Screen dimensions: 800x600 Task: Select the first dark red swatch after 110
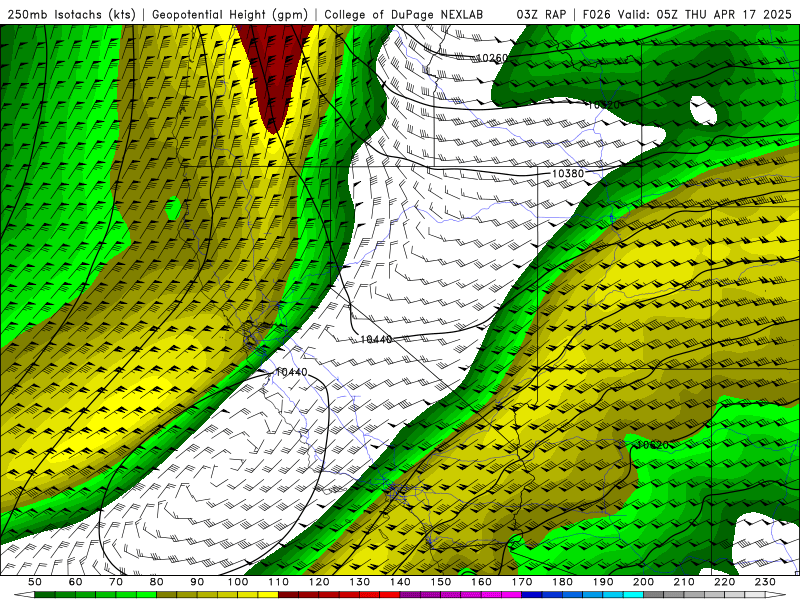(x=289, y=595)
